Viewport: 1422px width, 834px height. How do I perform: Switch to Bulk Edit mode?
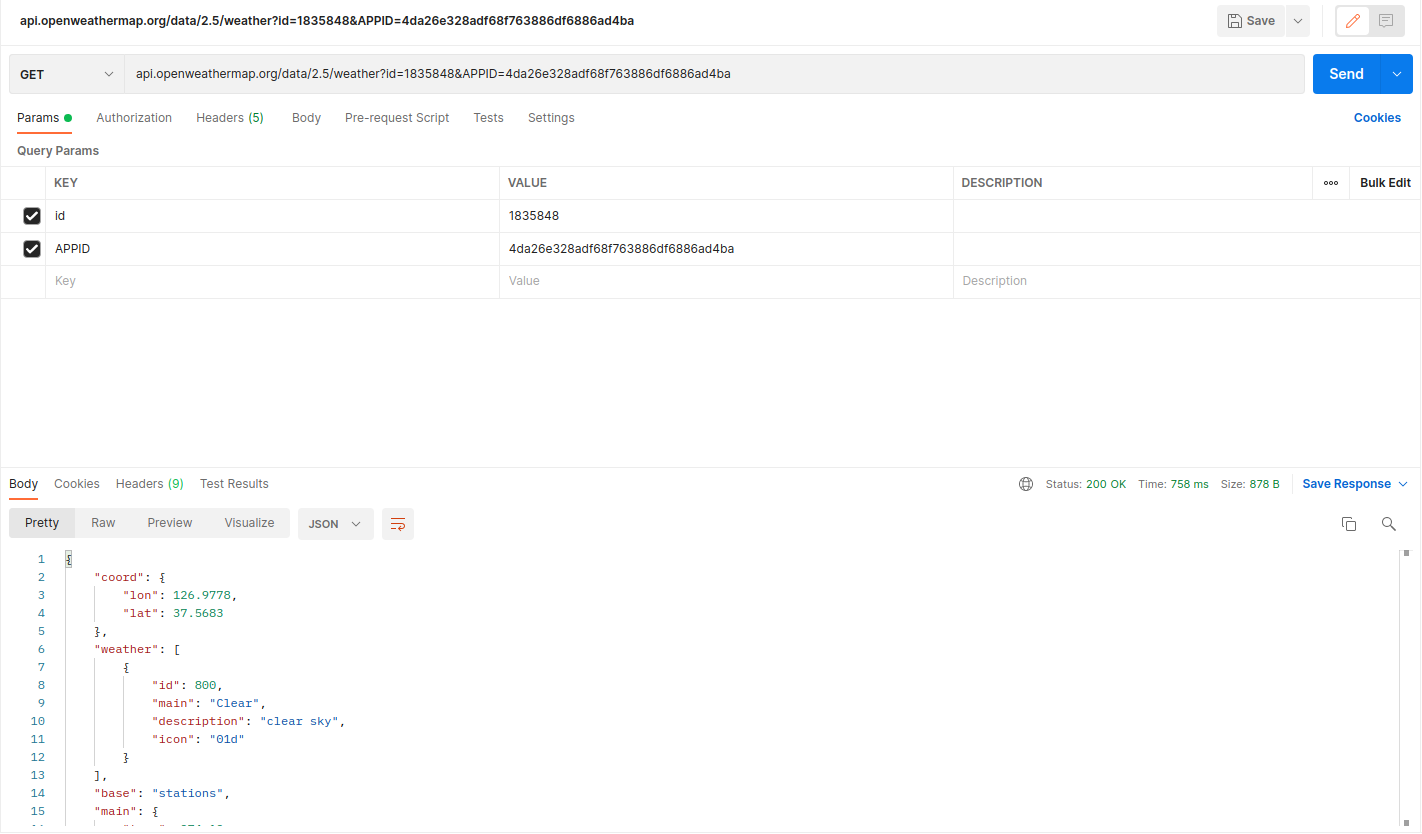pyautogui.click(x=1385, y=183)
